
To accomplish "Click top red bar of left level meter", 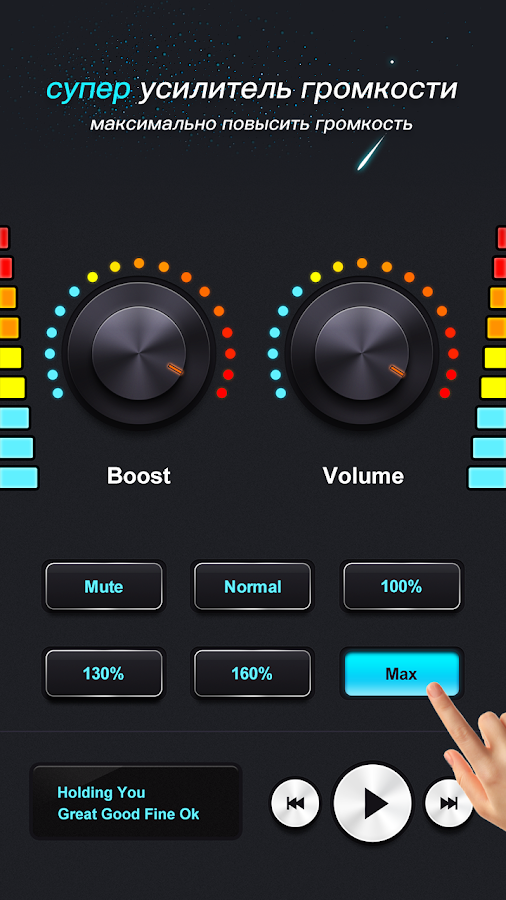I will coord(4,238).
